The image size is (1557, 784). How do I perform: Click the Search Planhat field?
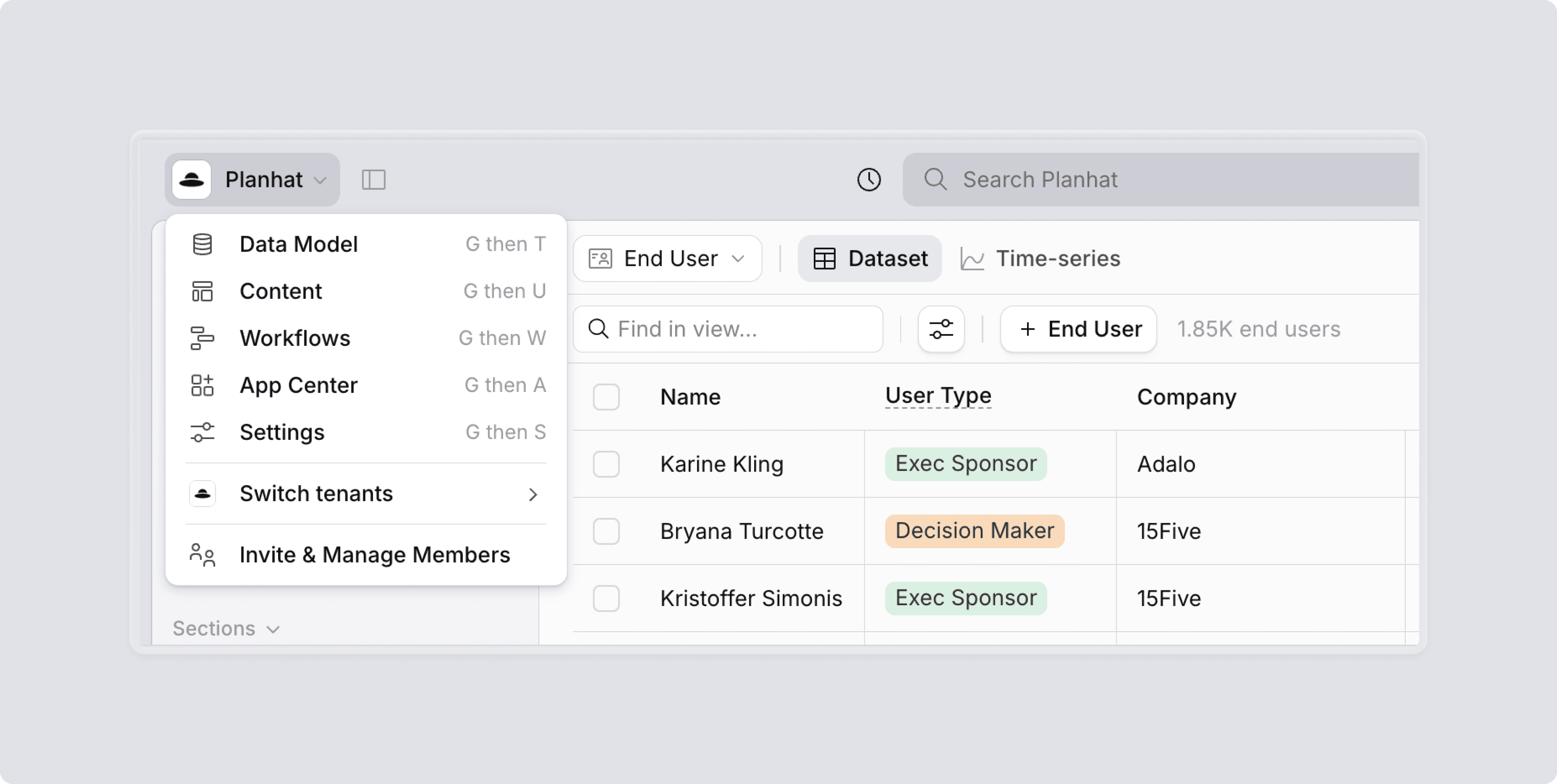(x=1161, y=180)
